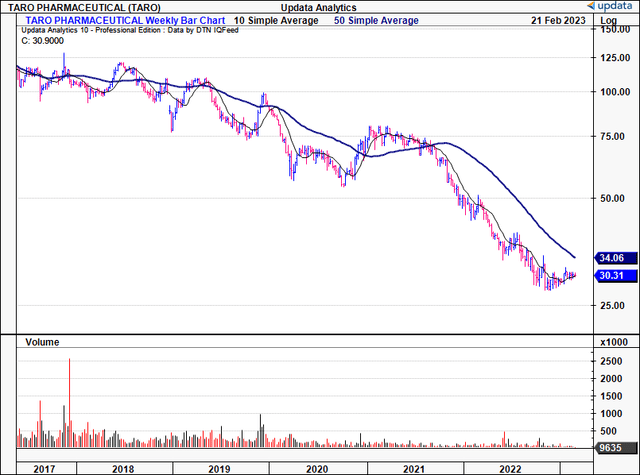Image resolution: width=640 pixels, height=475 pixels.
Task: Click the 125.00 price axis label
Action: click(615, 58)
